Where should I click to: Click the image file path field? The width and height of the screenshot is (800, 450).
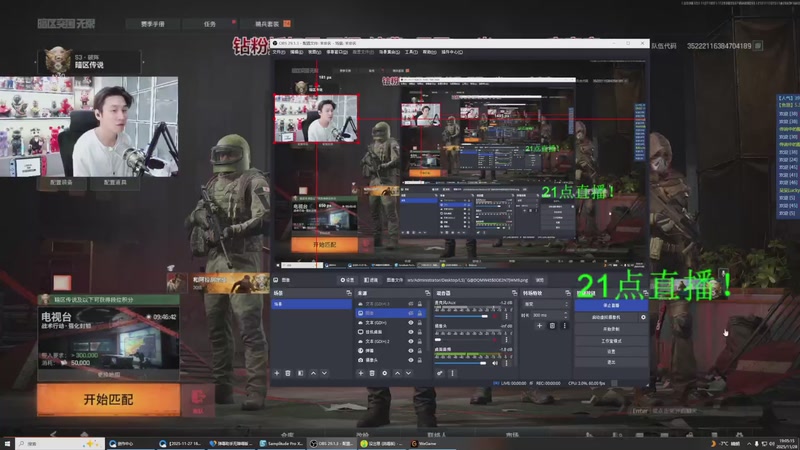[x=467, y=280]
